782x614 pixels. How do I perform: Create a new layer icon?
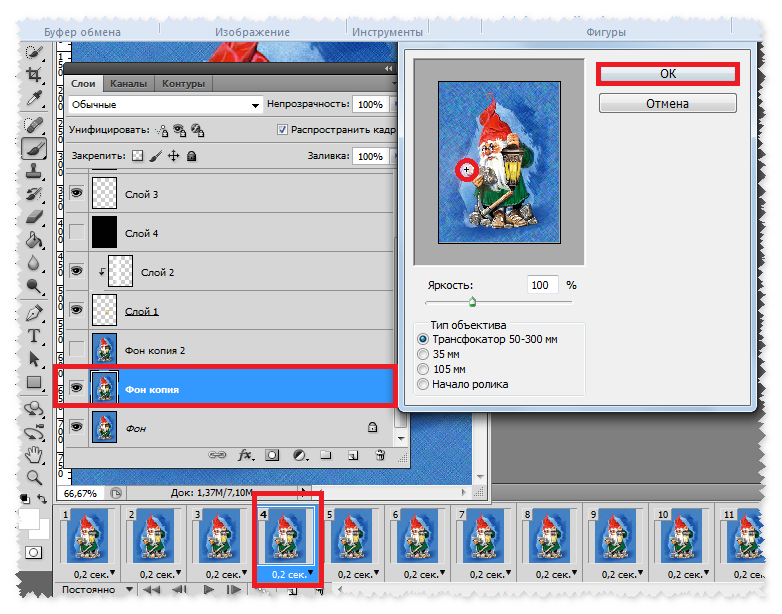(353, 455)
